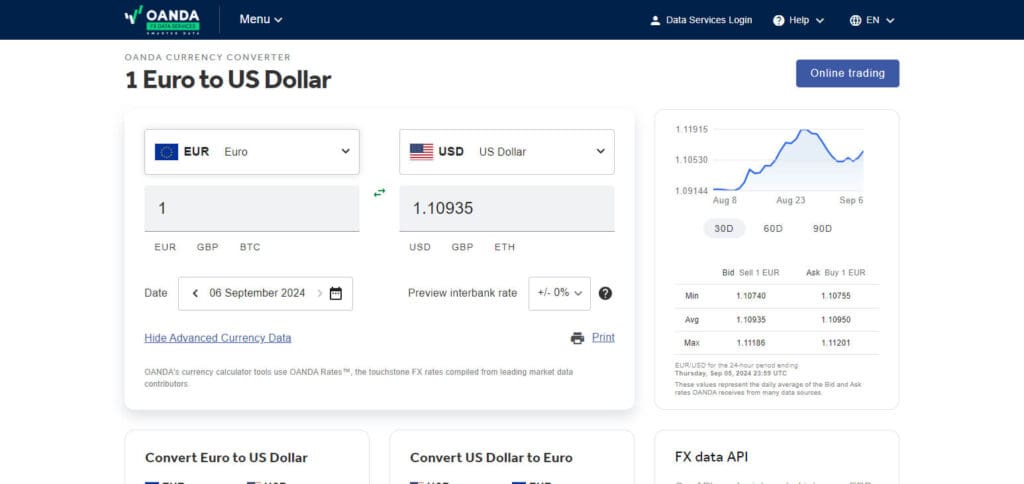The image size is (1024, 484).
Task: Select the 30D chart range
Action: tap(724, 229)
